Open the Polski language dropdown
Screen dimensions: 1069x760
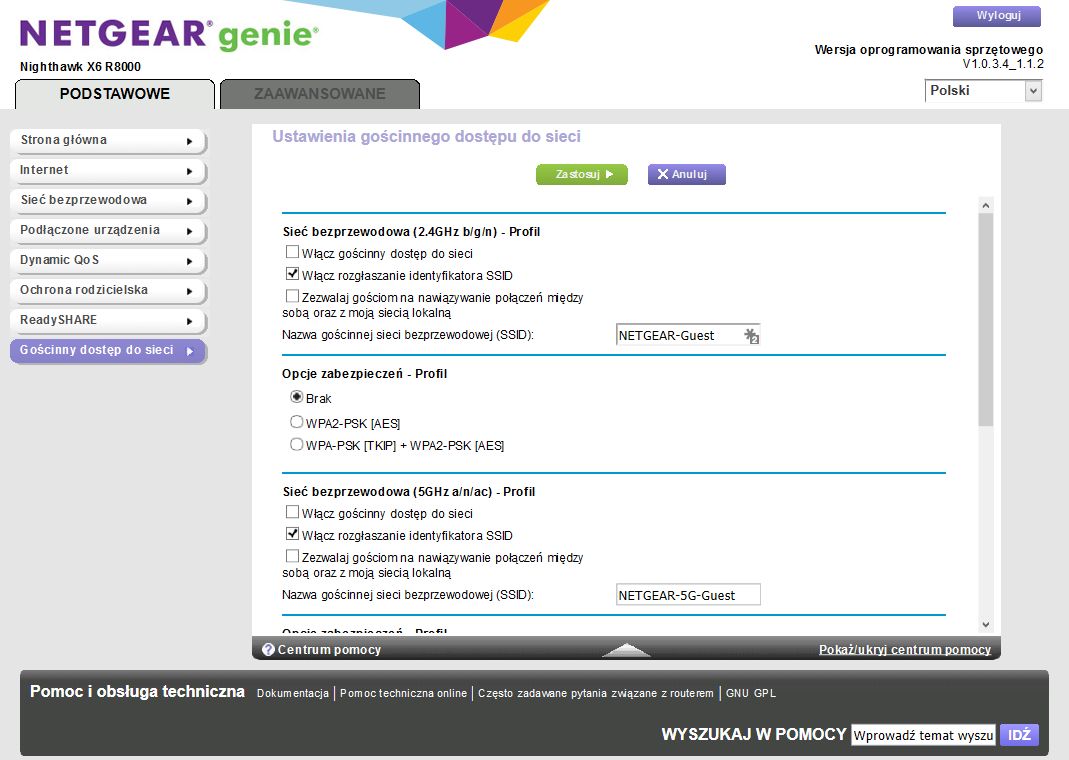pyautogui.click(x=983, y=91)
